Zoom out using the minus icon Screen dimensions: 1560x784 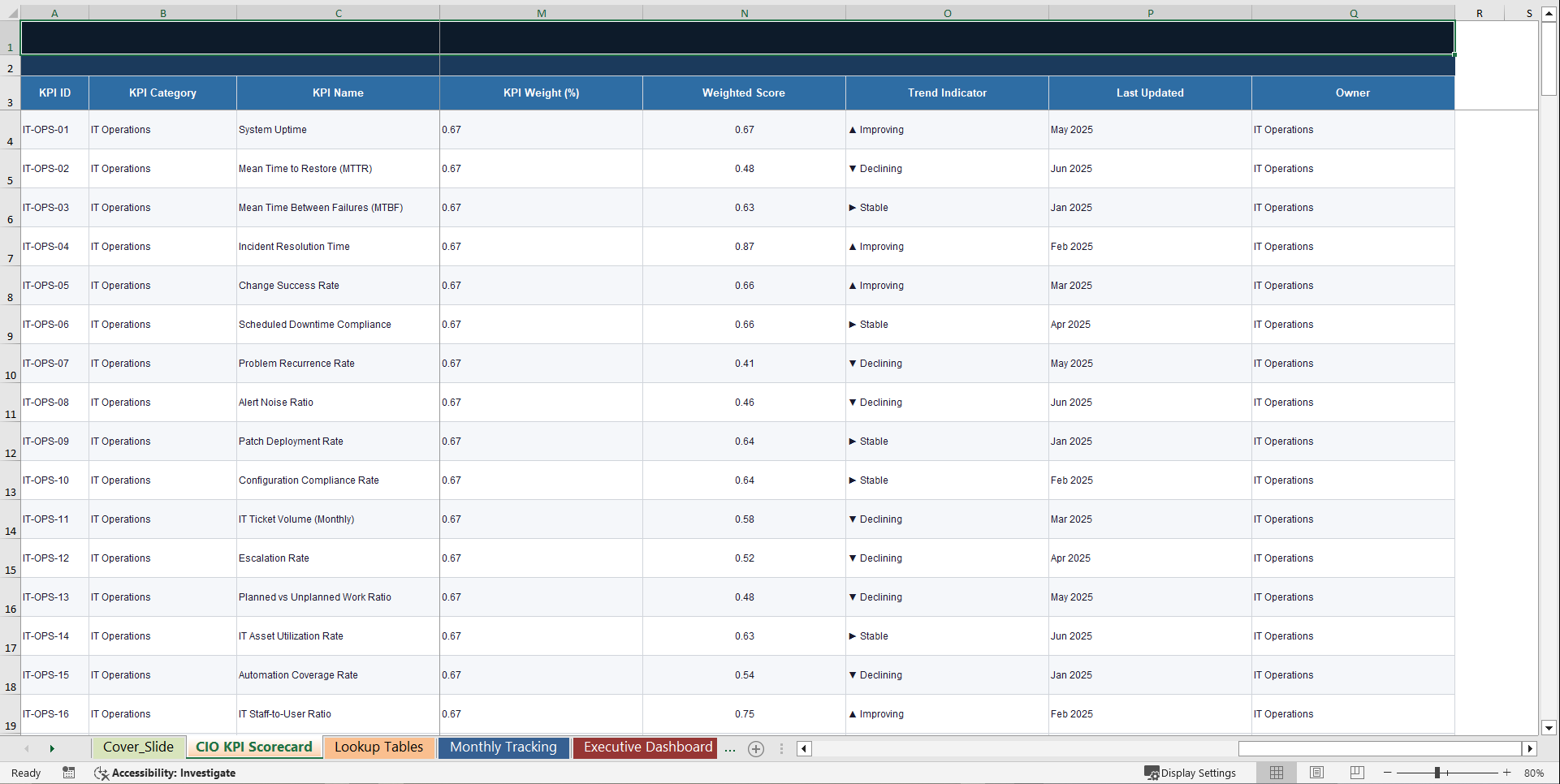click(1389, 773)
